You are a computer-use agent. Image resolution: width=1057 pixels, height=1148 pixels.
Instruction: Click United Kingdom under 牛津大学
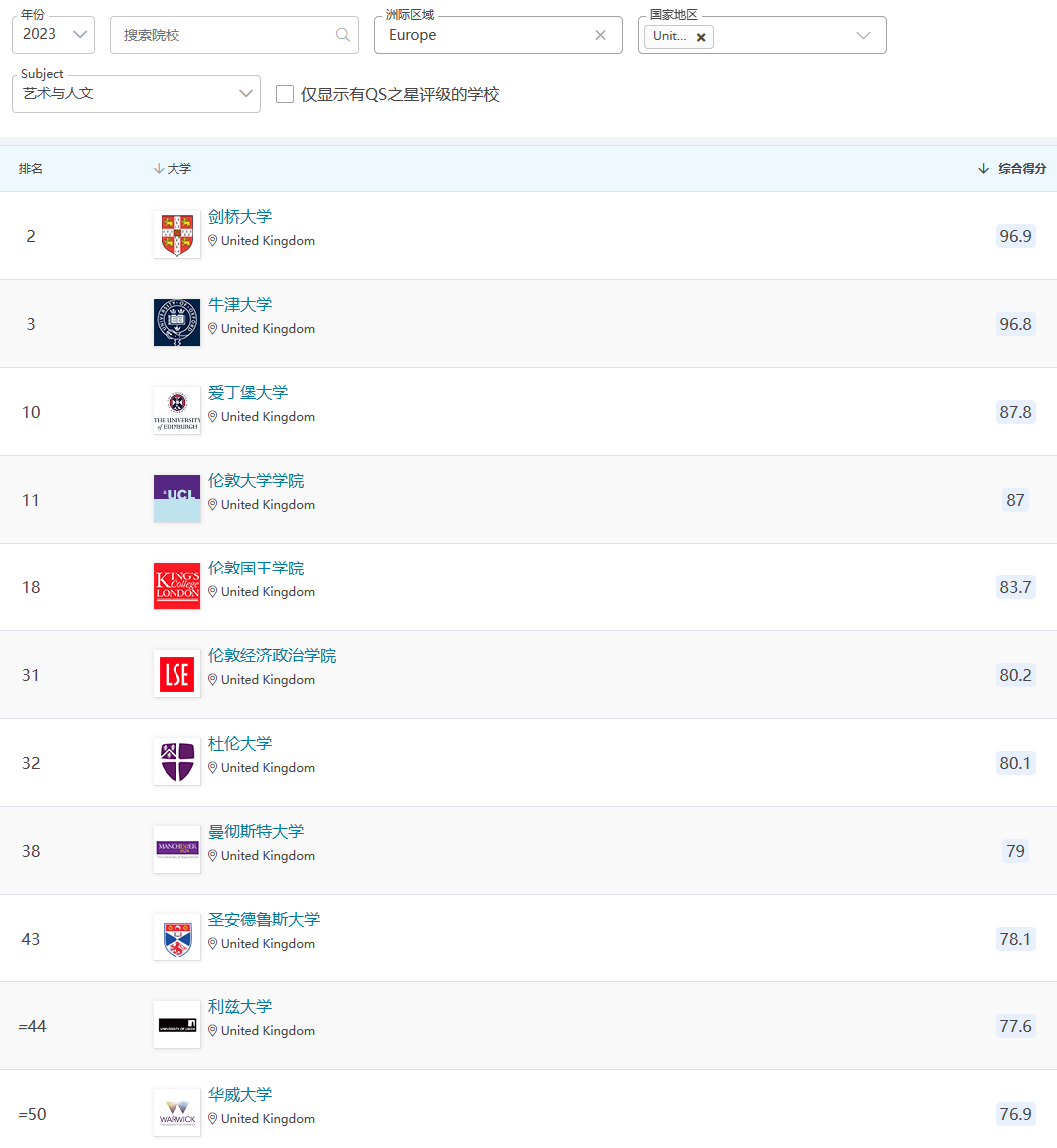coord(268,329)
